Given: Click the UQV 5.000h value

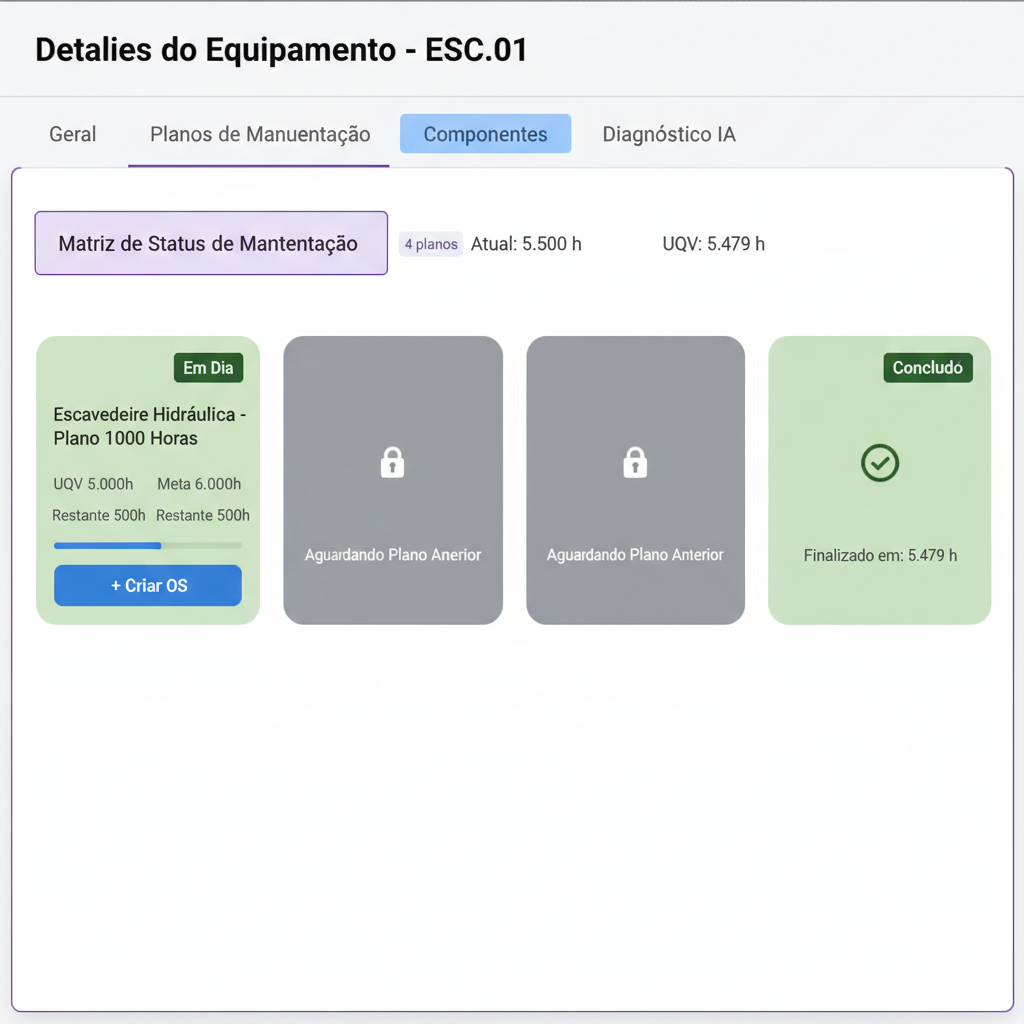Looking at the screenshot, I should (93, 484).
